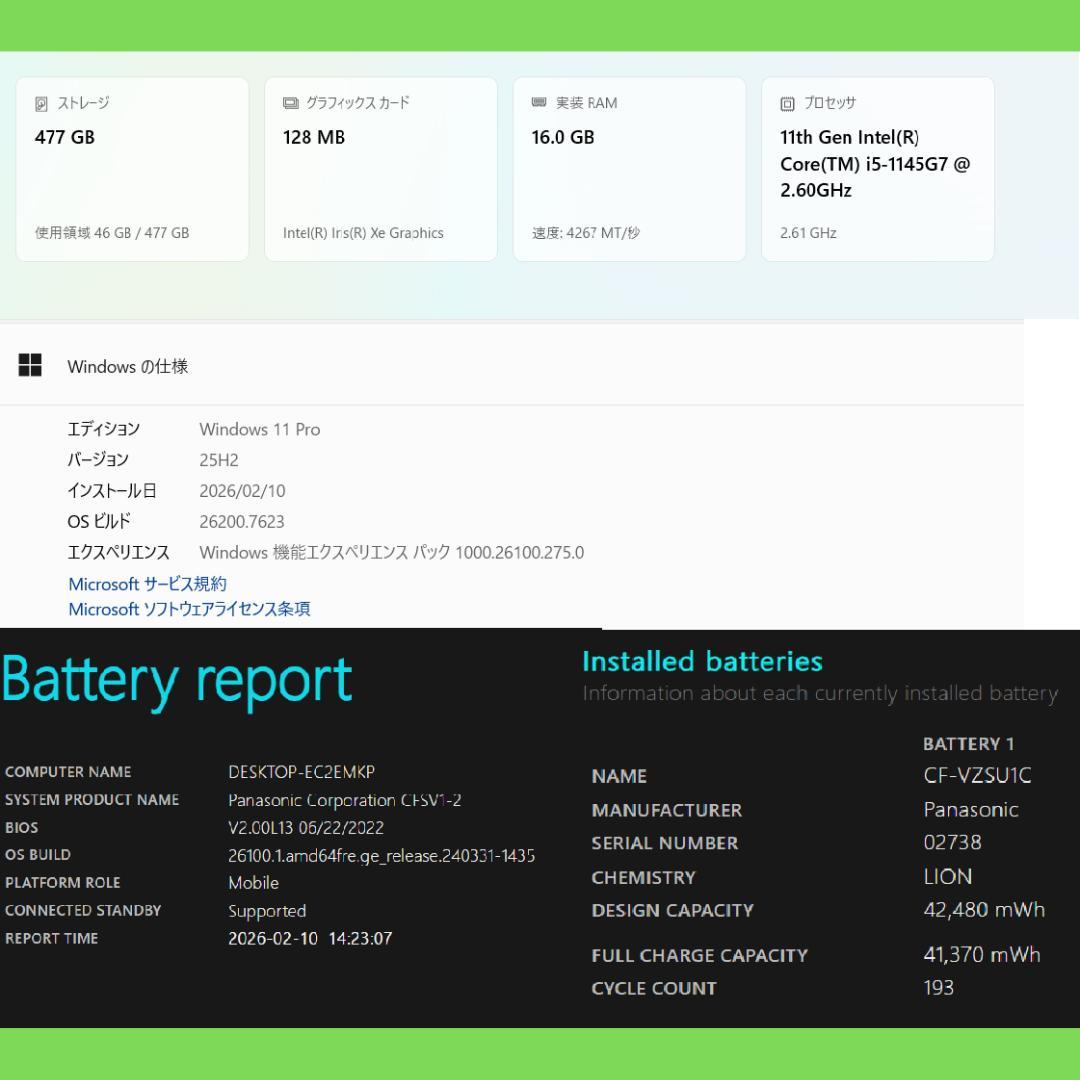Click the Installed batteries heading

pos(702,661)
